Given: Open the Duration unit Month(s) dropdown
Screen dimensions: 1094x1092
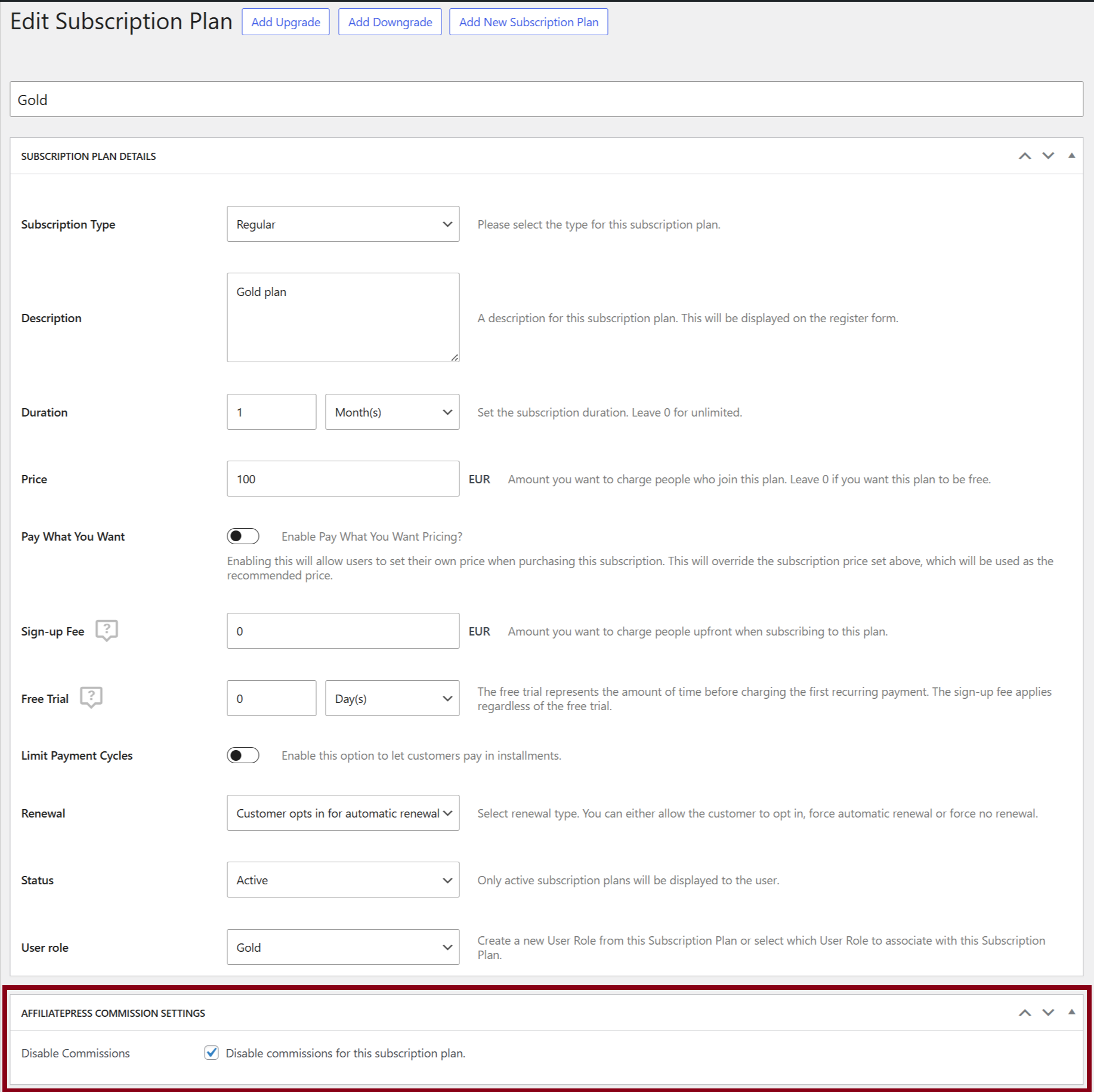Looking at the screenshot, I should coord(392,412).
